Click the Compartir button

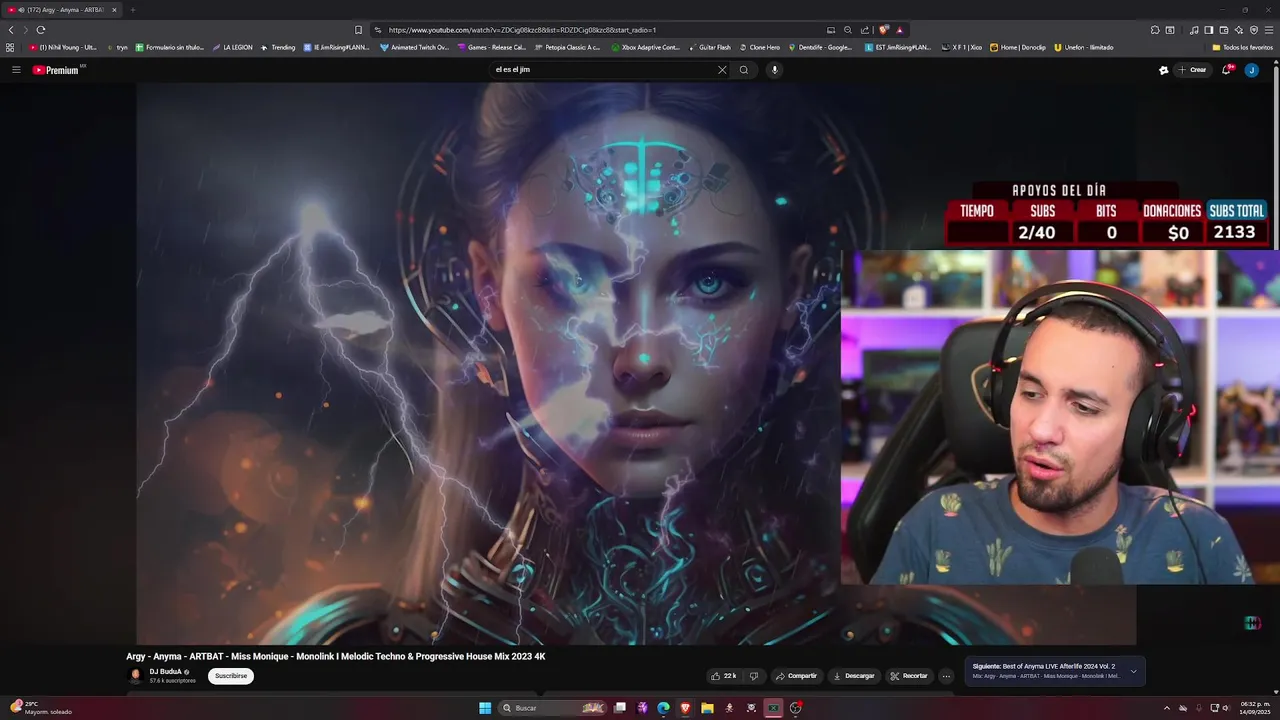[796, 676]
